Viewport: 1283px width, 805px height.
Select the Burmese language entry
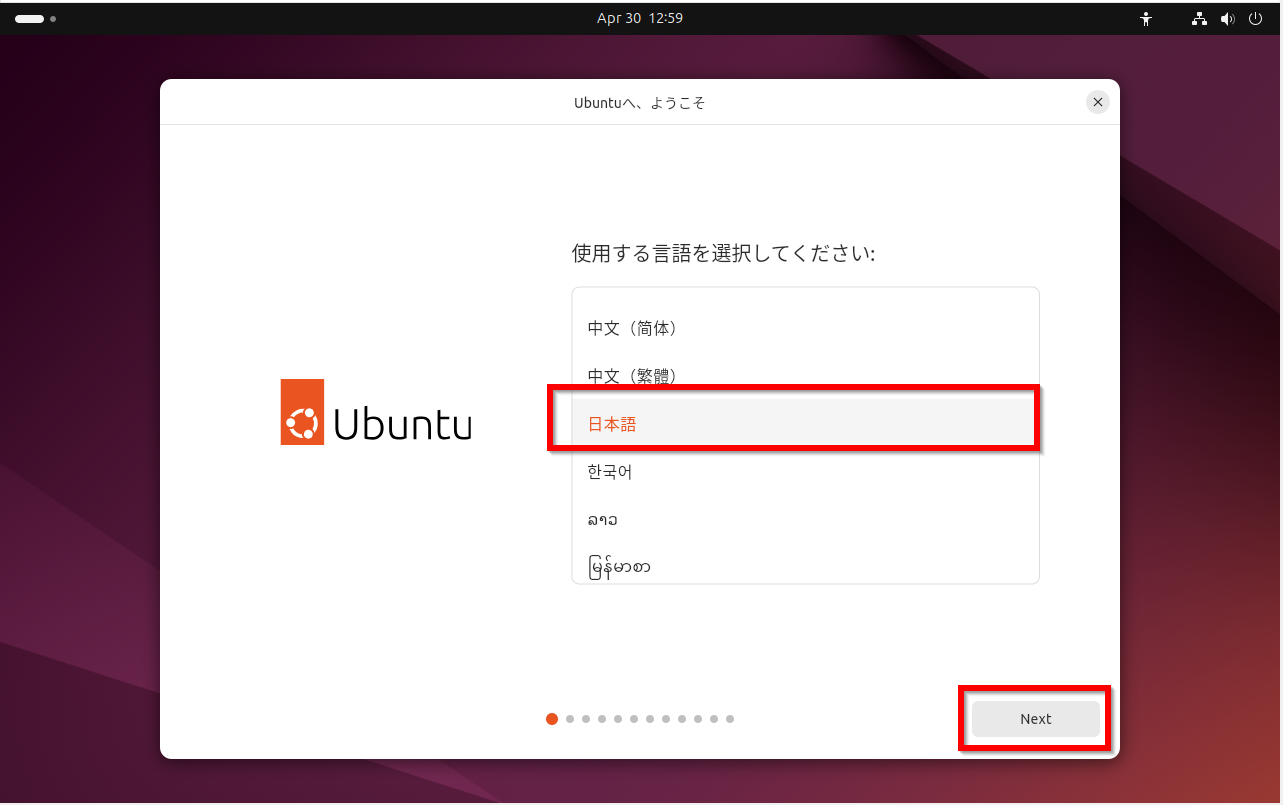(805, 566)
